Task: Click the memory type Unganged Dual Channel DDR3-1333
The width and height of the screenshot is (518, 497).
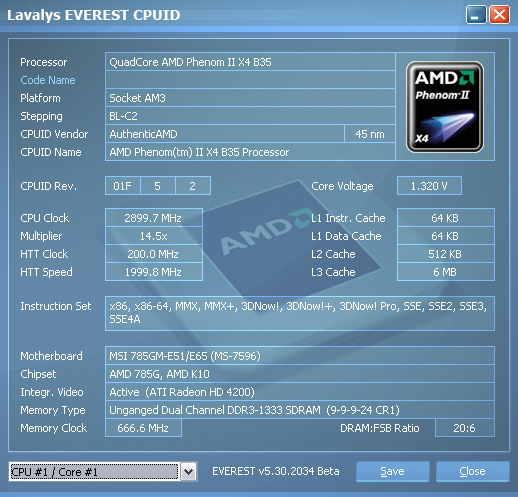Action: pos(300,410)
